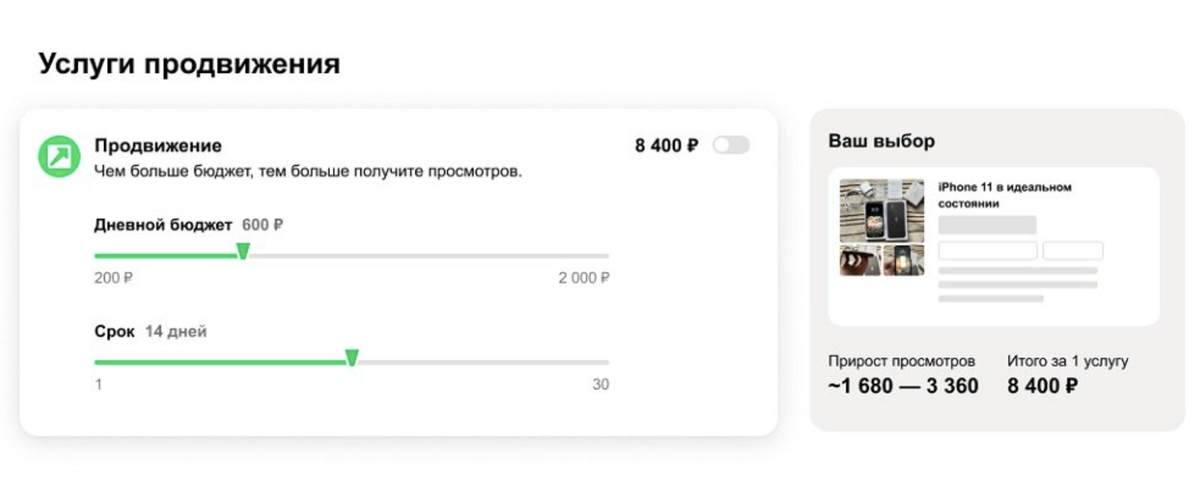Open the small bottom-right listing photo
The width and height of the screenshot is (1200, 486).
coord(904,260)
